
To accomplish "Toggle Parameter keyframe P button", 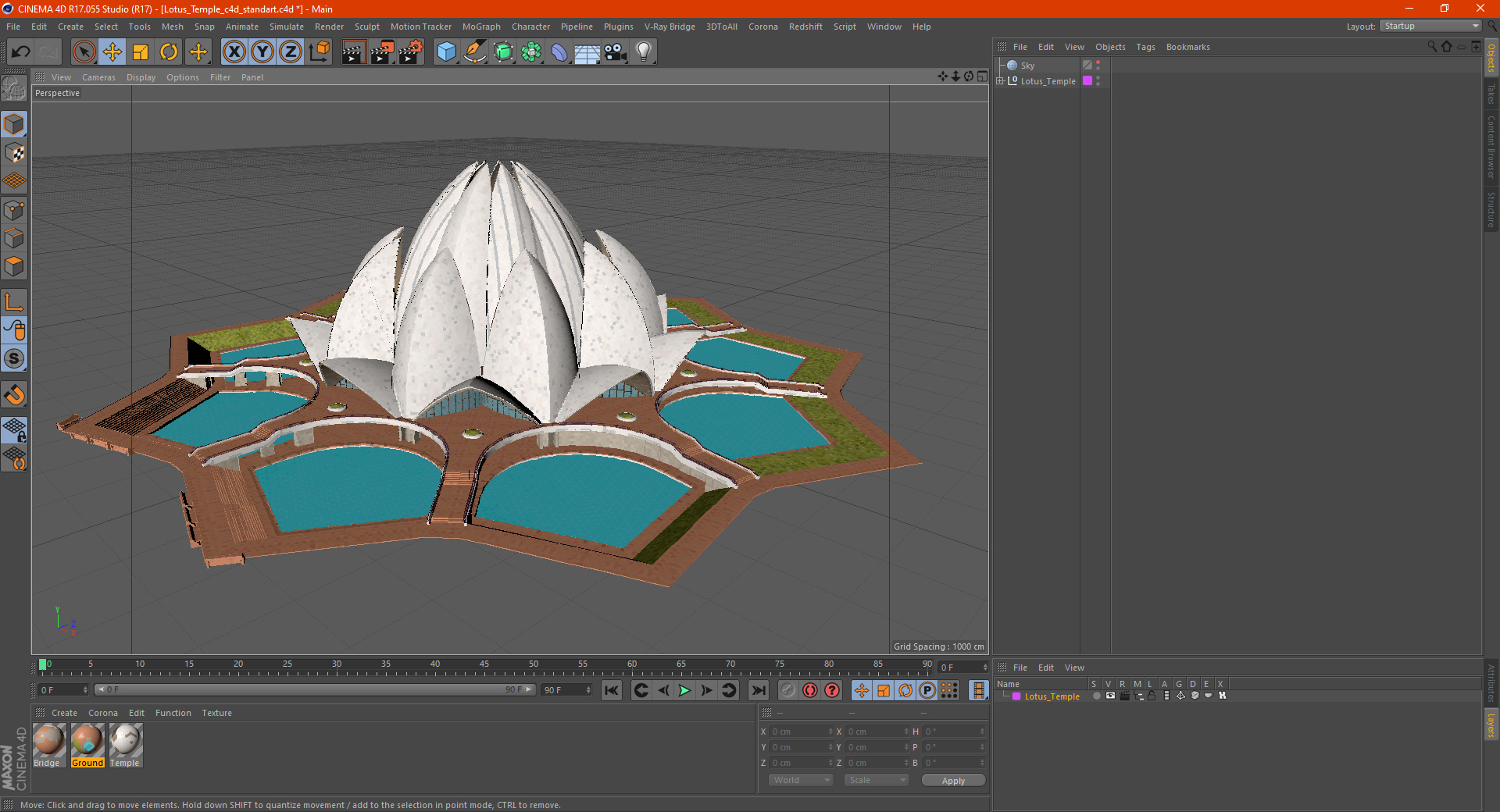I will click(927, 690).
